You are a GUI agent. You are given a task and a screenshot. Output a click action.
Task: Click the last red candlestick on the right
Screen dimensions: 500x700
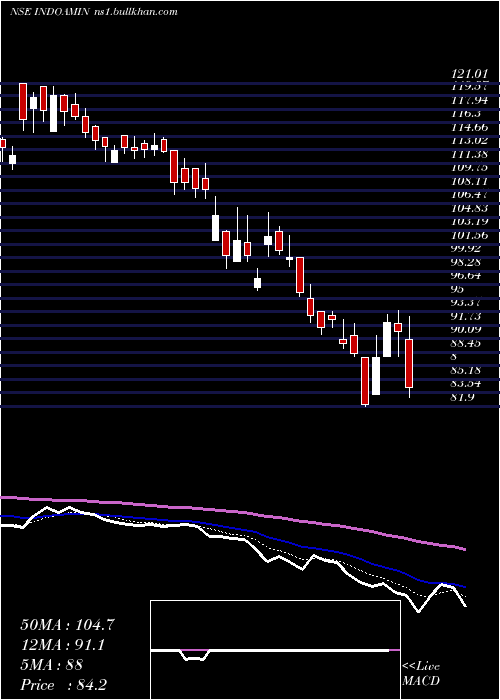pyautogui.click(x=409, y=363)
